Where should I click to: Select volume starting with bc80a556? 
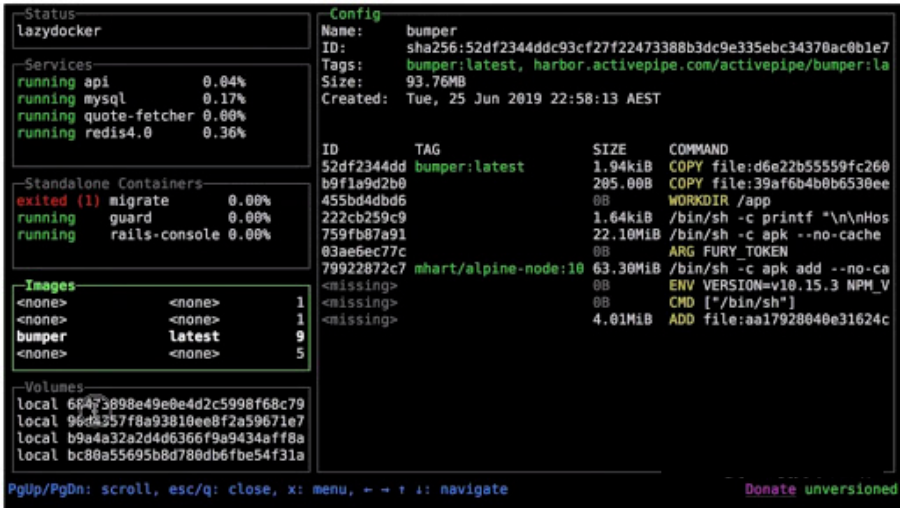161,456
